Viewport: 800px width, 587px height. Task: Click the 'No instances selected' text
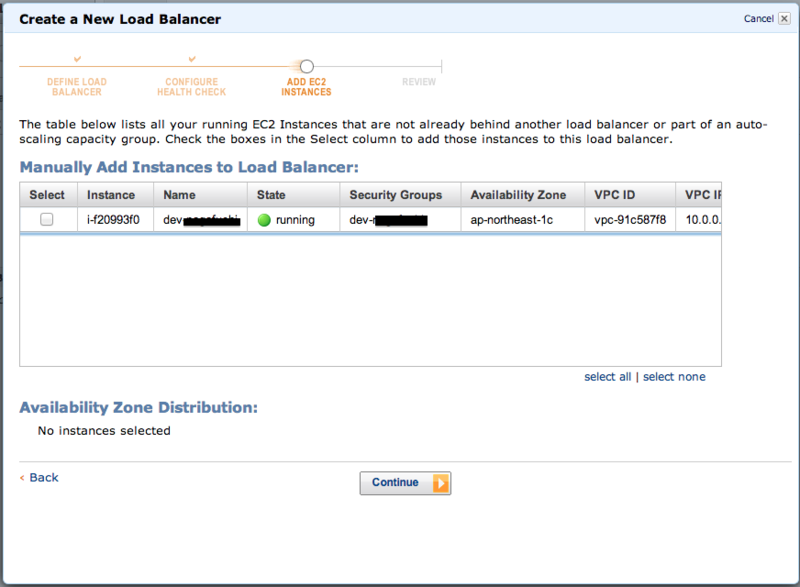point(104,431)
